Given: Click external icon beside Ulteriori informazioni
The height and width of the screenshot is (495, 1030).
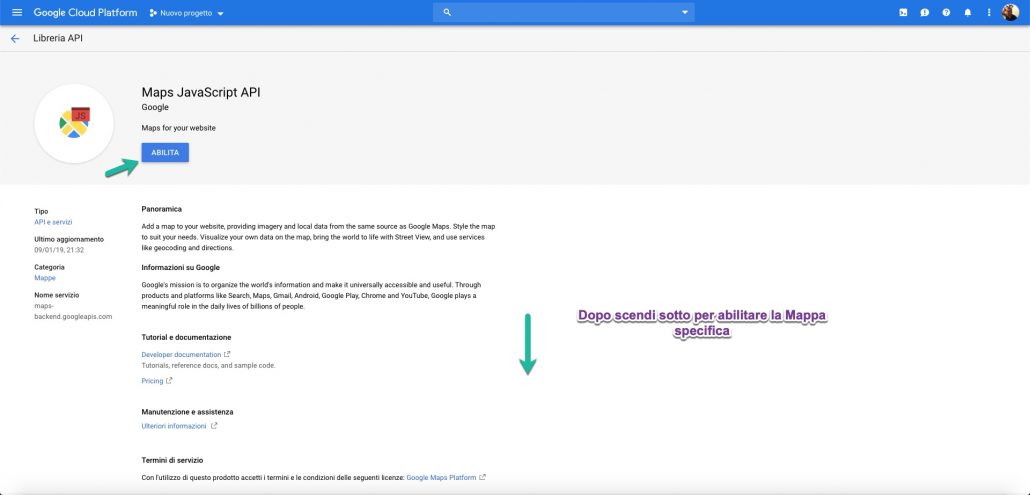Looking at the screenshot, I should tap(213, 426).
